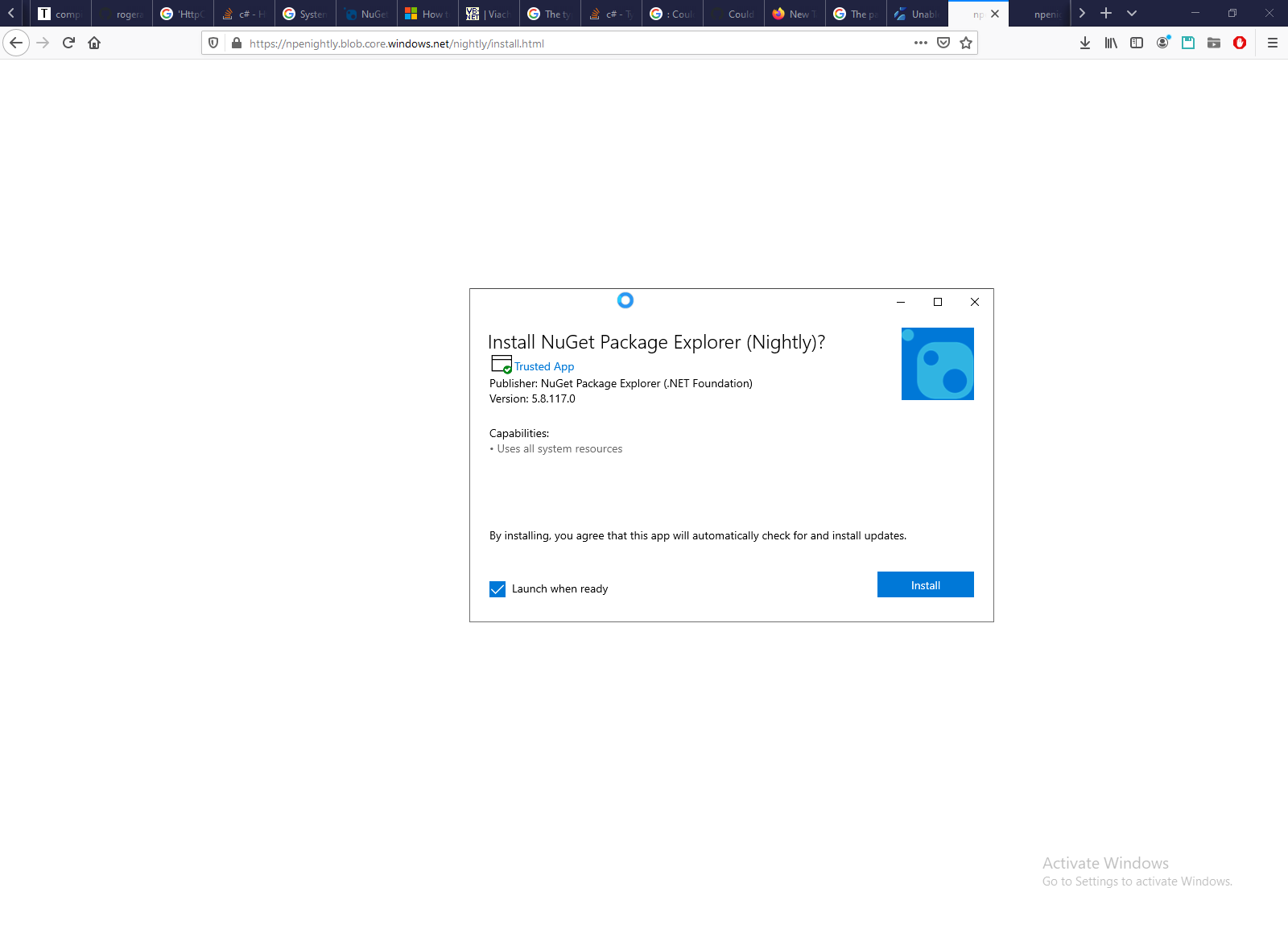
Task: Switch to the 'The pa' Google tab
Action: 856,14
